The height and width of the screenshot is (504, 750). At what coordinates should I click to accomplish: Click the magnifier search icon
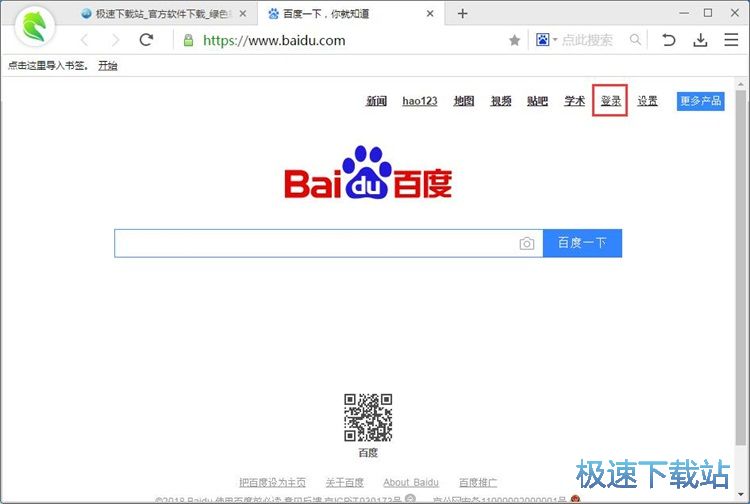(x=635, y=40)
